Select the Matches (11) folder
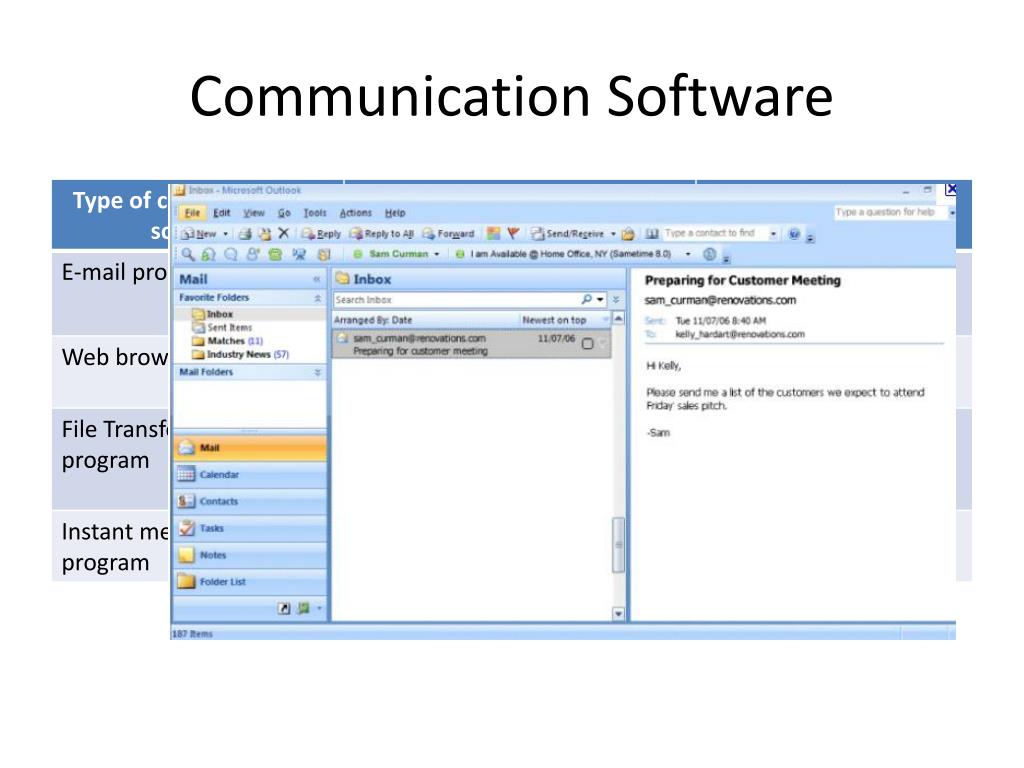The width and height of the screenshot is (1024, 768). (227, 341)
